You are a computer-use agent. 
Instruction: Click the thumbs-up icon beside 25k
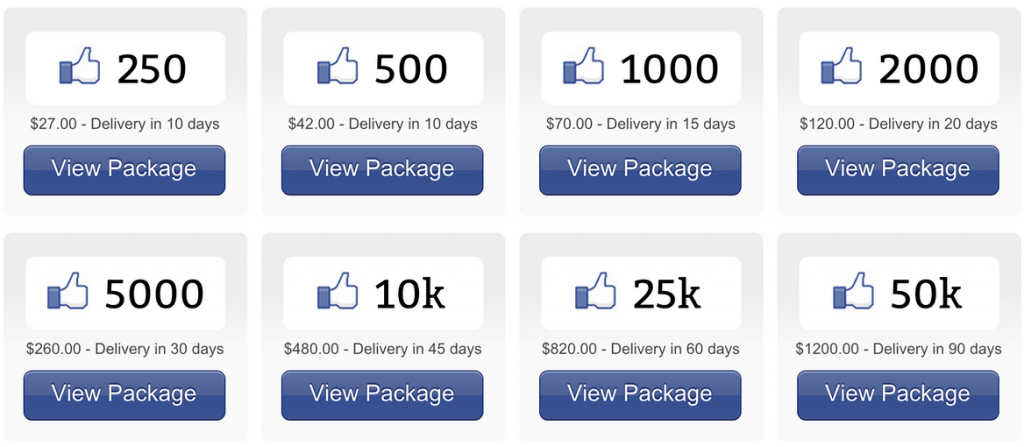pyautogui.click(x=596, y=291)
